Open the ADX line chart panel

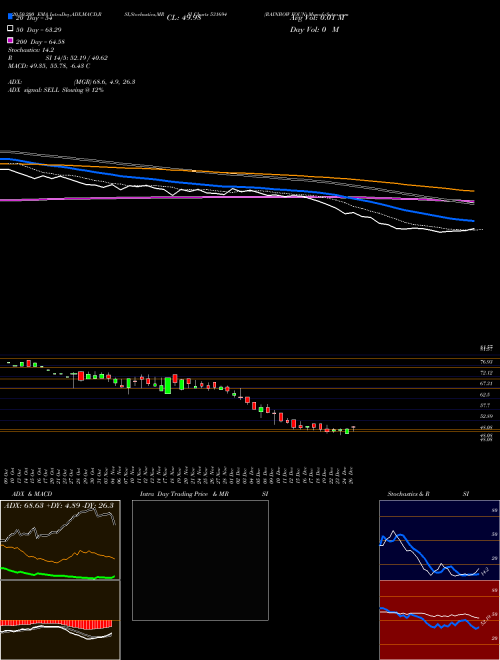(x=60, y=540)
